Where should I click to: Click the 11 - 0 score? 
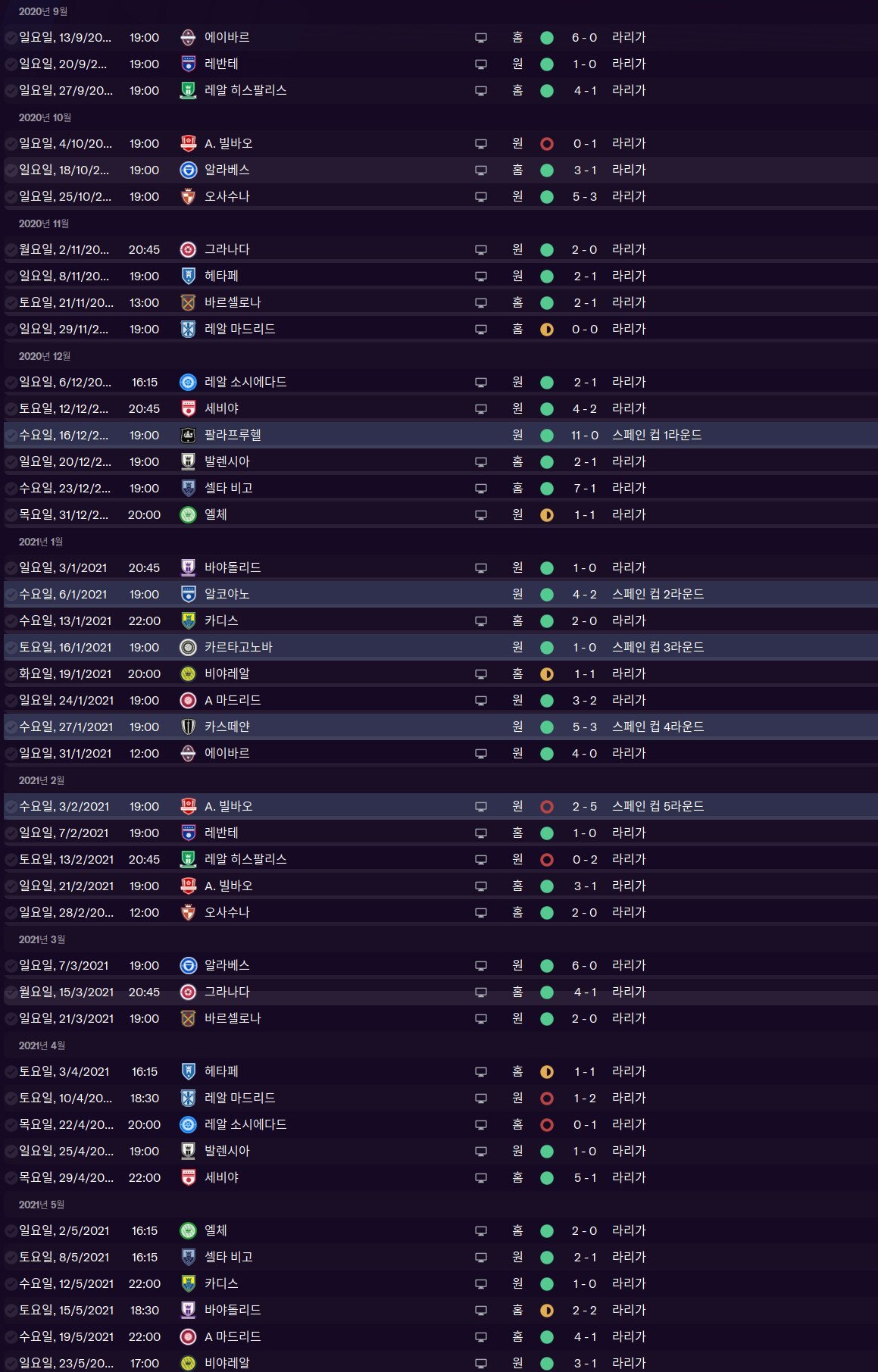tap(585, 435)
